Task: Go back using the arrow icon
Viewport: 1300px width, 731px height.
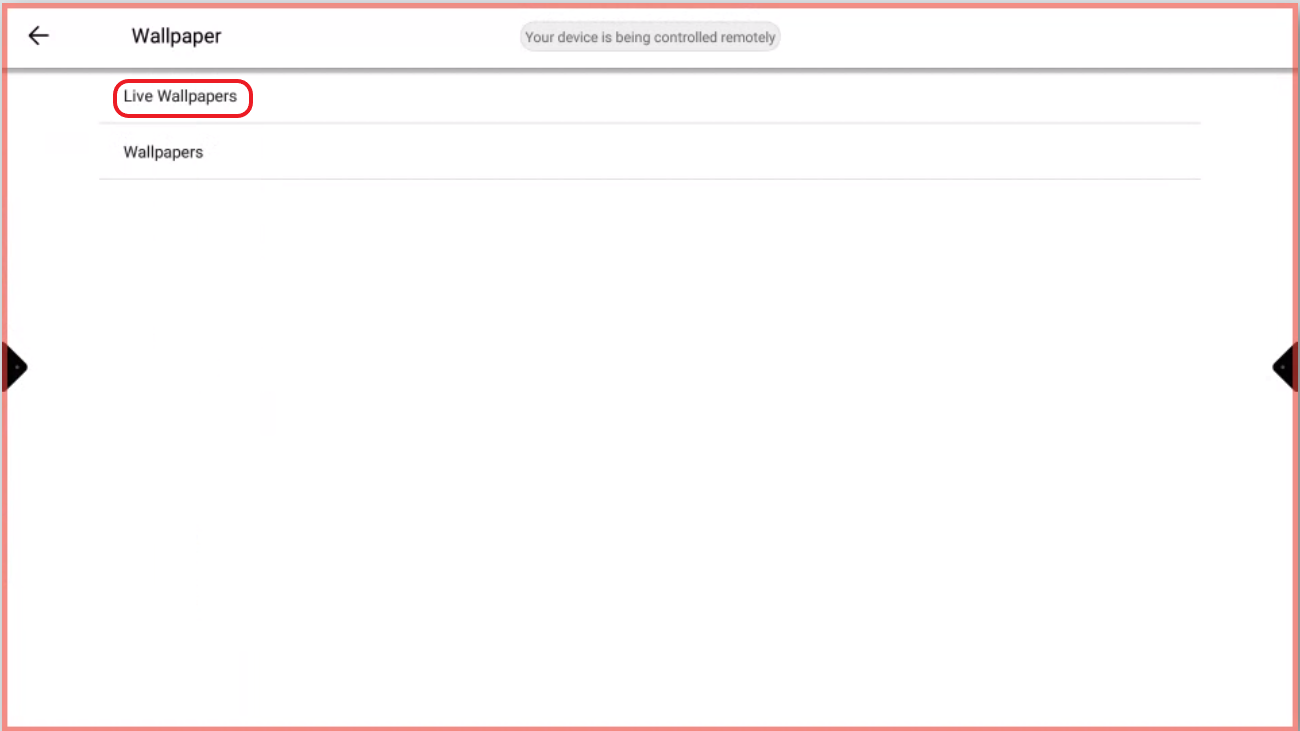Action: (x=38, y=36)
